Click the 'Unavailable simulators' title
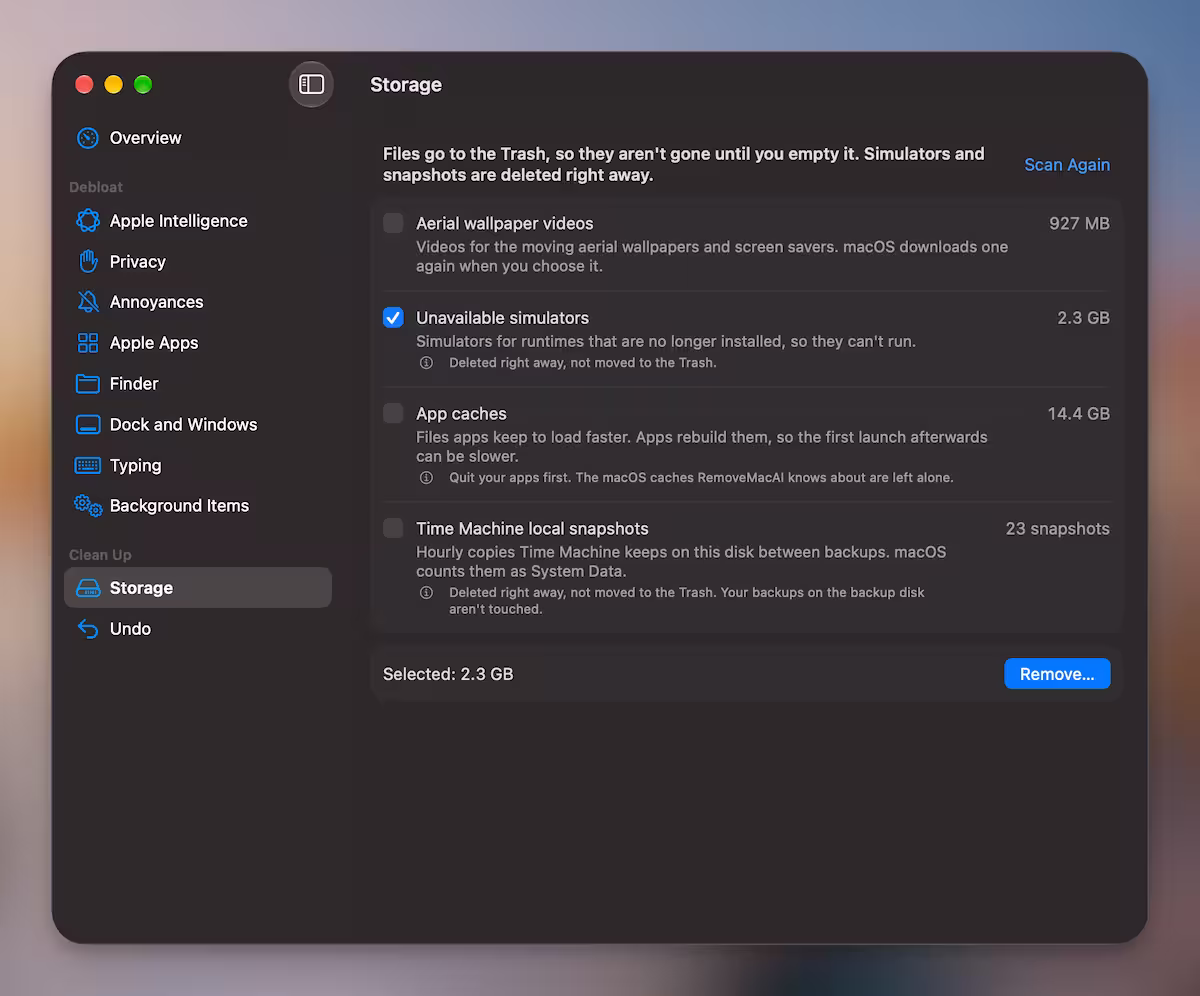 click(x=503, y=318)
